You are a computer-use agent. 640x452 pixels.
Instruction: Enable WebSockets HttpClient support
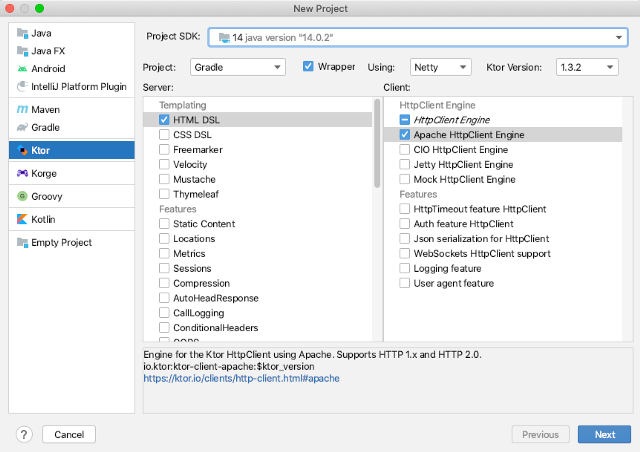[x=404, y=253]
